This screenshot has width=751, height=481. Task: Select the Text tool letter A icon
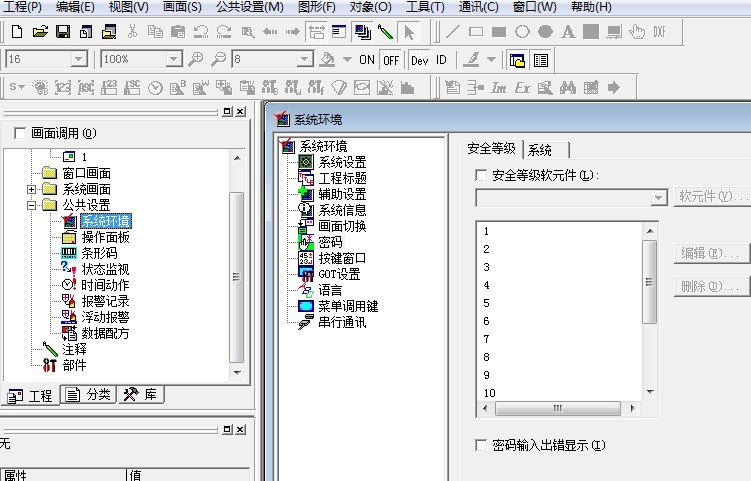[x=568, y=32]
